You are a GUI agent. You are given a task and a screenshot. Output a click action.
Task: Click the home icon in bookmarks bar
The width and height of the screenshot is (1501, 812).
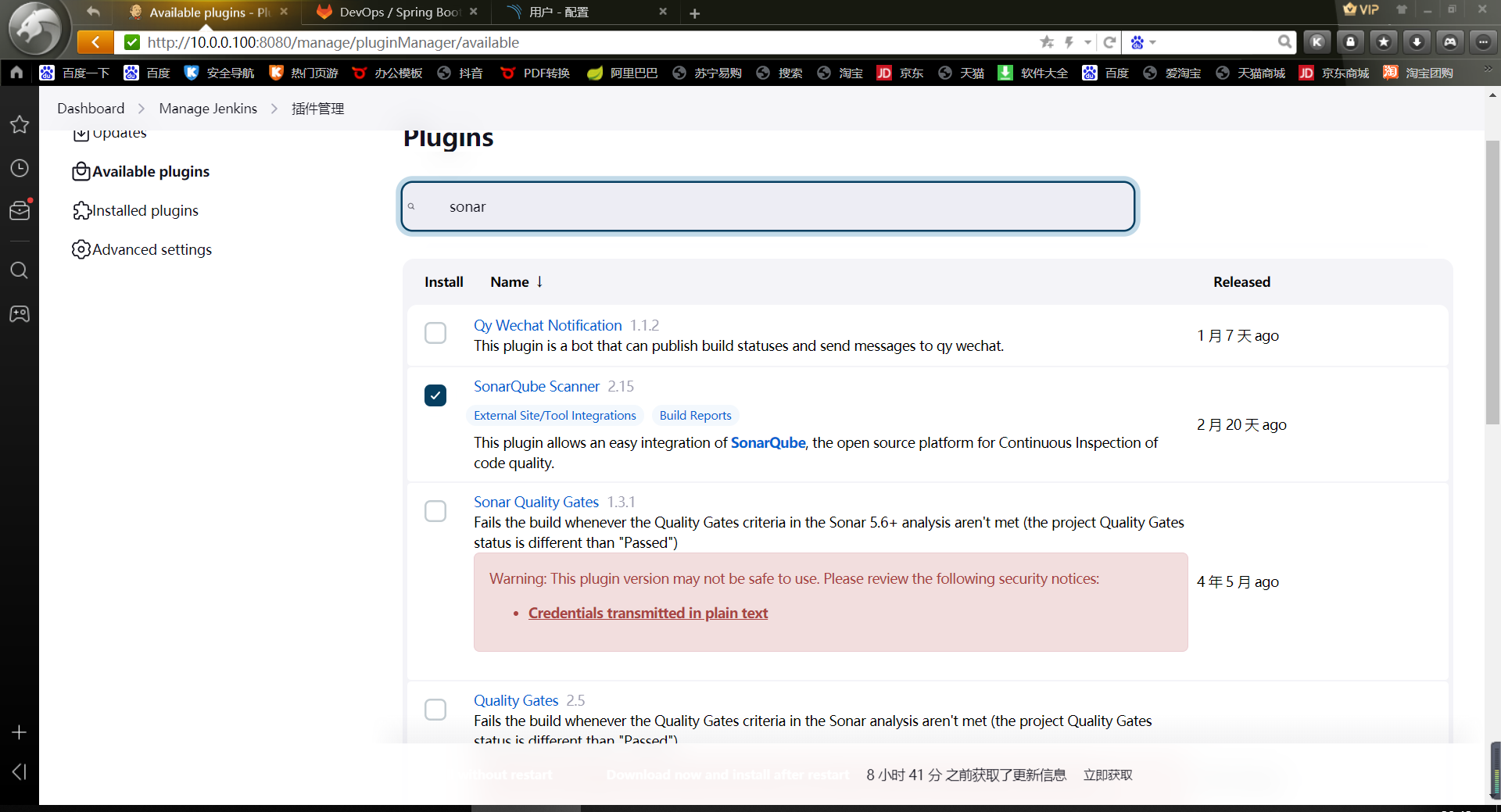pyautogui.click(x=16, y=73)
